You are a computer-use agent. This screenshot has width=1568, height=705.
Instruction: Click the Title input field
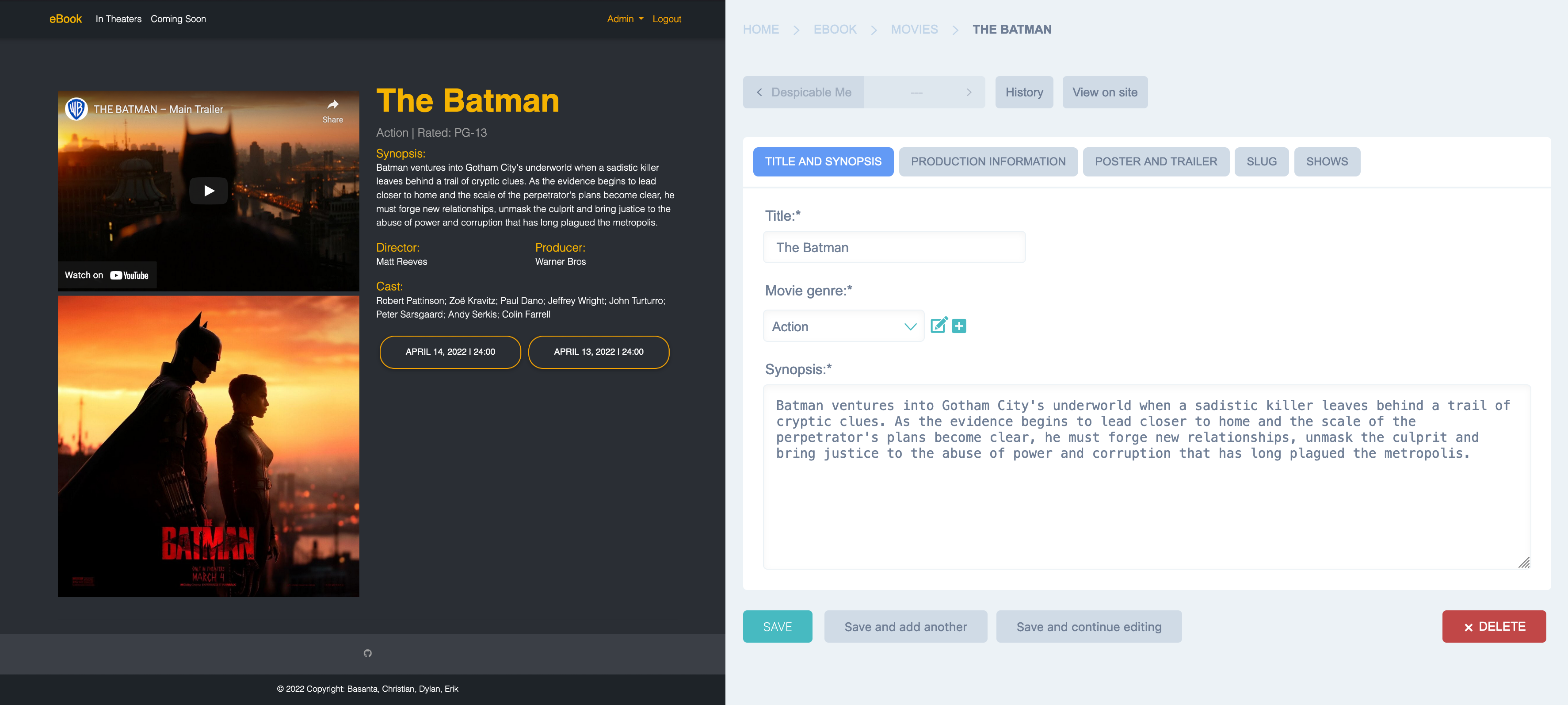(894, 247)
